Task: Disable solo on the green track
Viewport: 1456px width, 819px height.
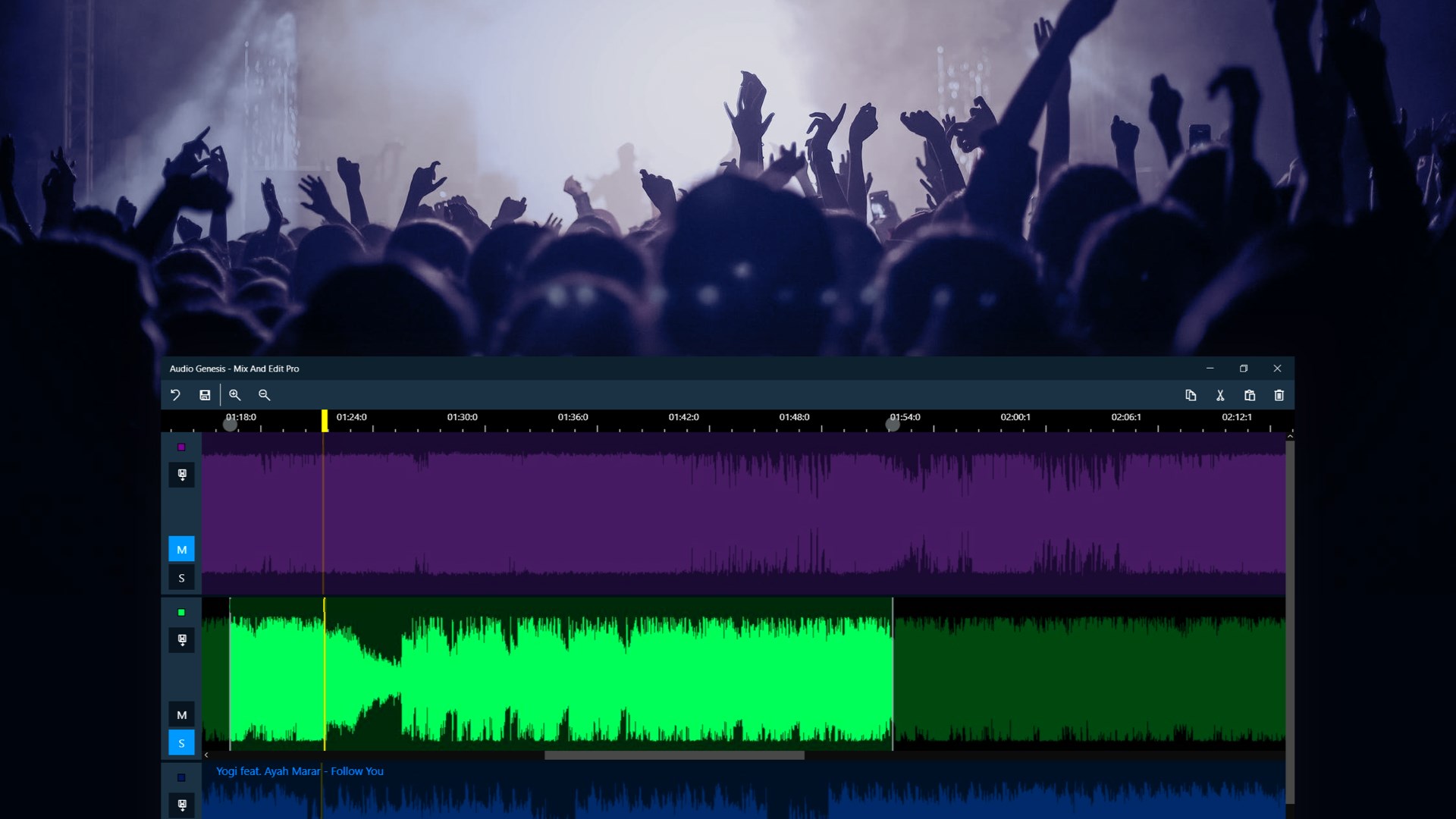Action: (x=181, y=743)
